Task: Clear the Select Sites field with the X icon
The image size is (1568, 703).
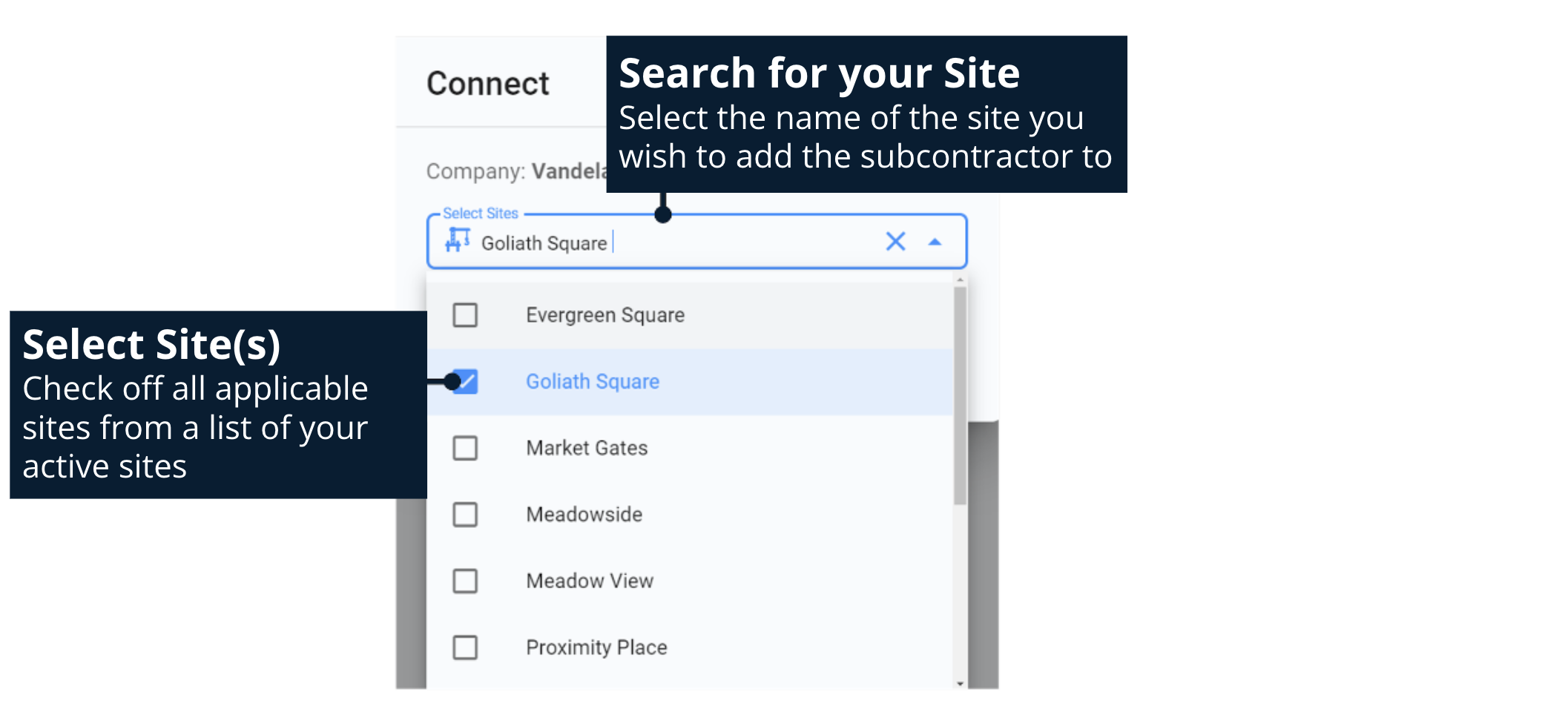Action: coord(895,241)
